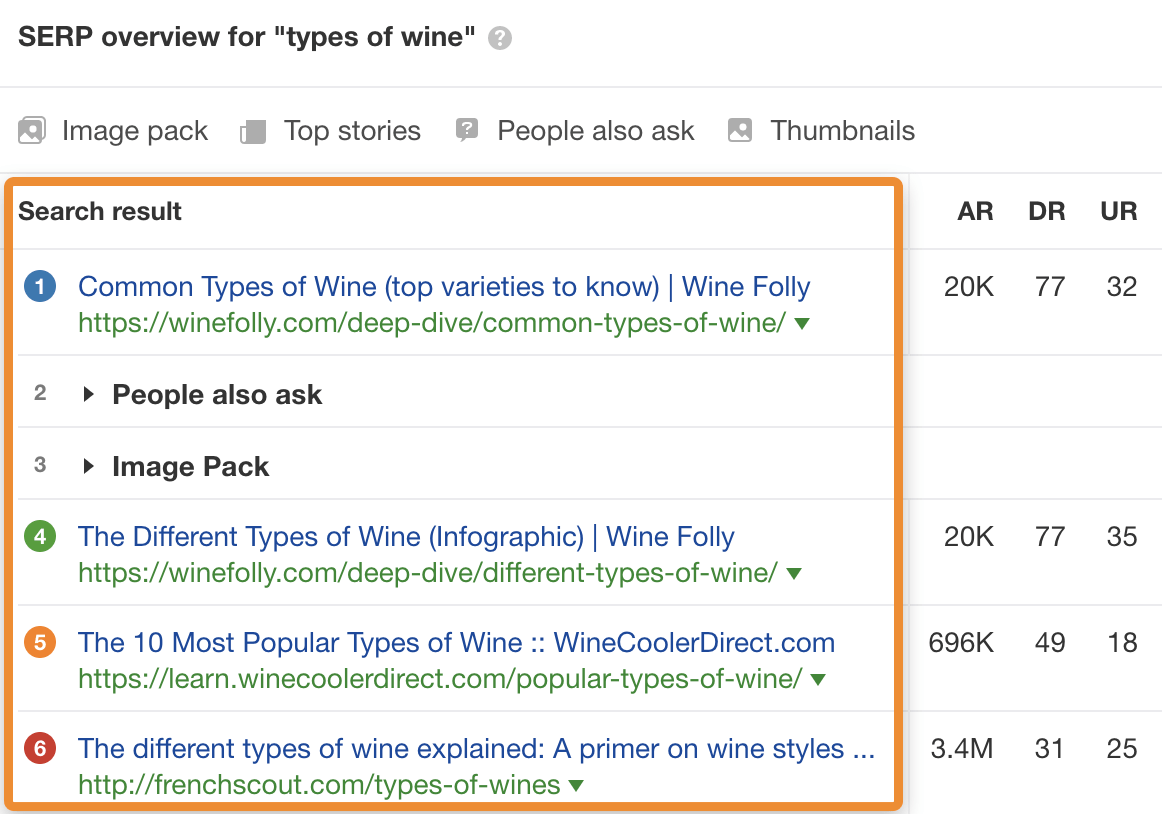Open the dropdown next to the frenchscout.com URL
Image resolution: width=1162 pixels, height=814 pixels.
tap(575, 785)
